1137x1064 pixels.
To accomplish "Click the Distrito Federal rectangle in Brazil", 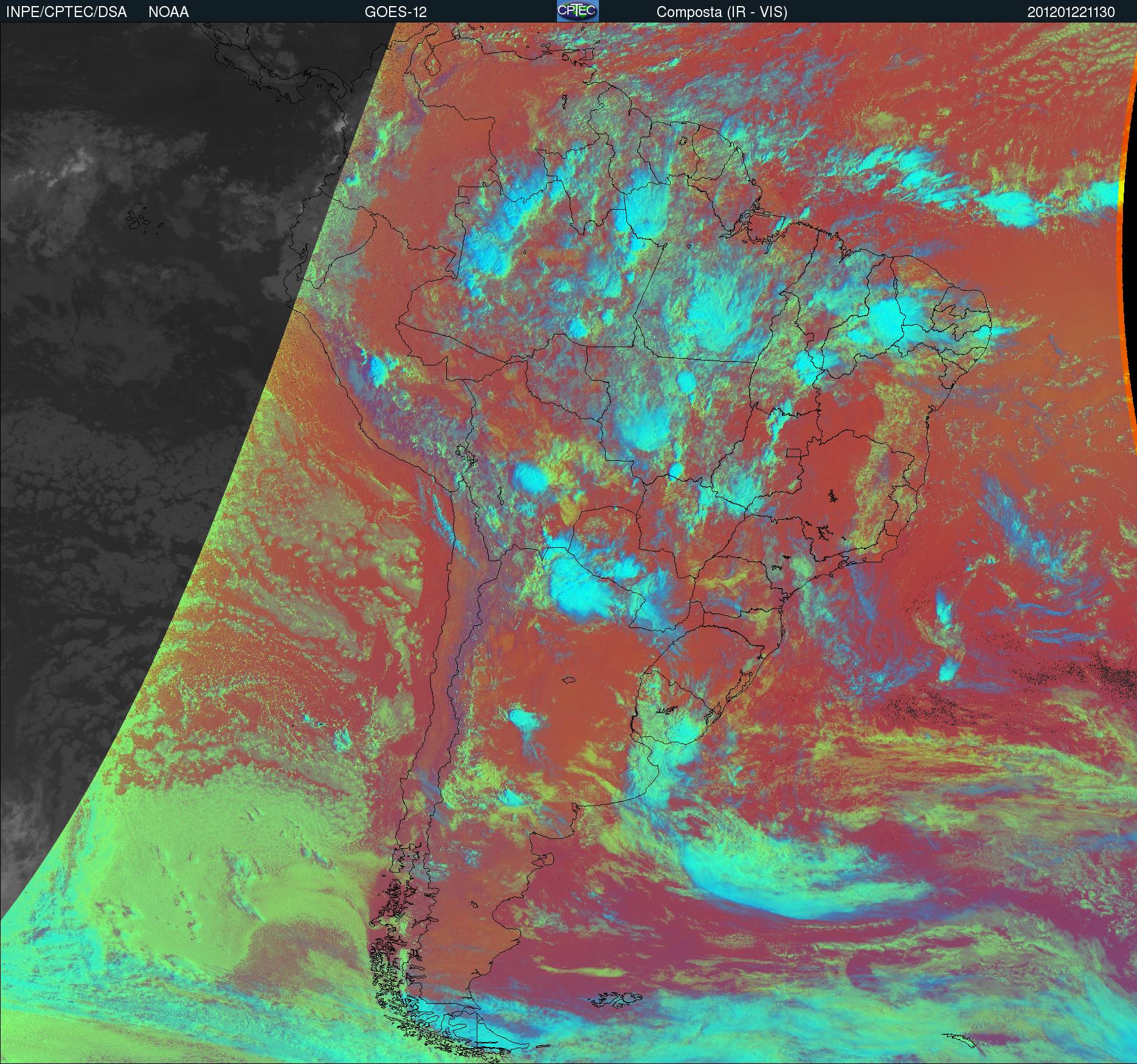I will click(793, 452).
